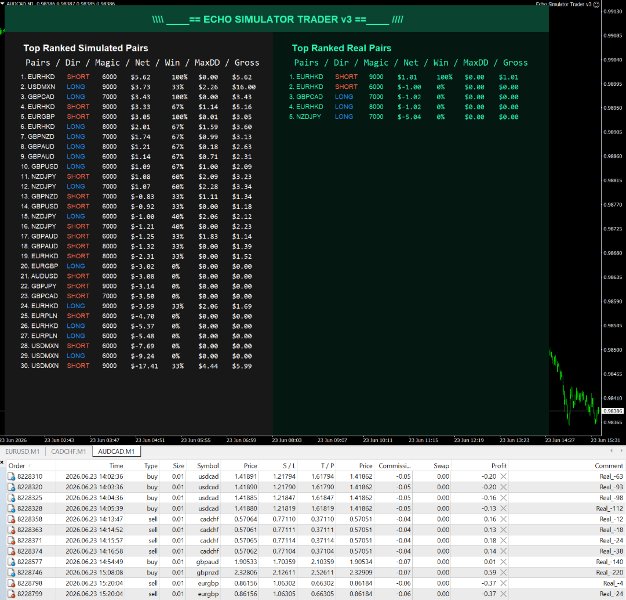Sort trades by the Time column header
The height and width of the screenshot is (600, 626).
(116, 466)
